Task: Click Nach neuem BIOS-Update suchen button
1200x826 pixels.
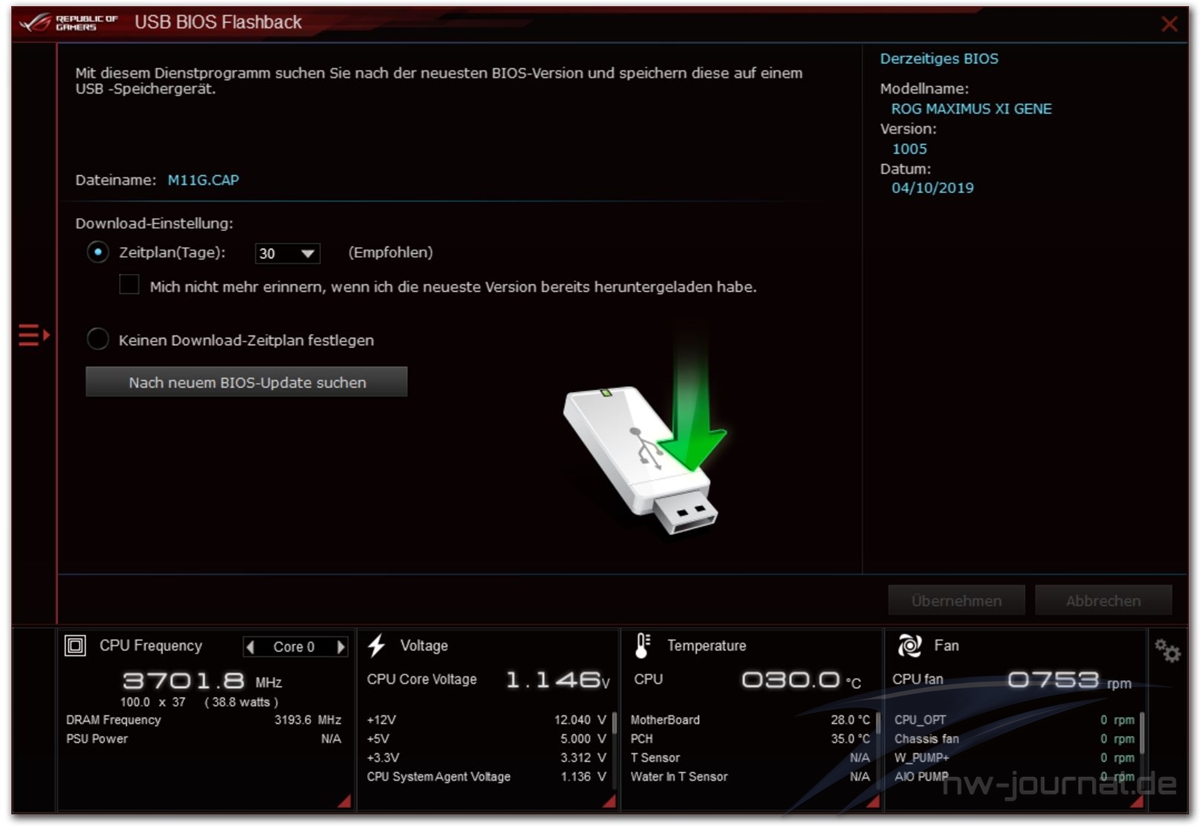Action: pos(246,382)
